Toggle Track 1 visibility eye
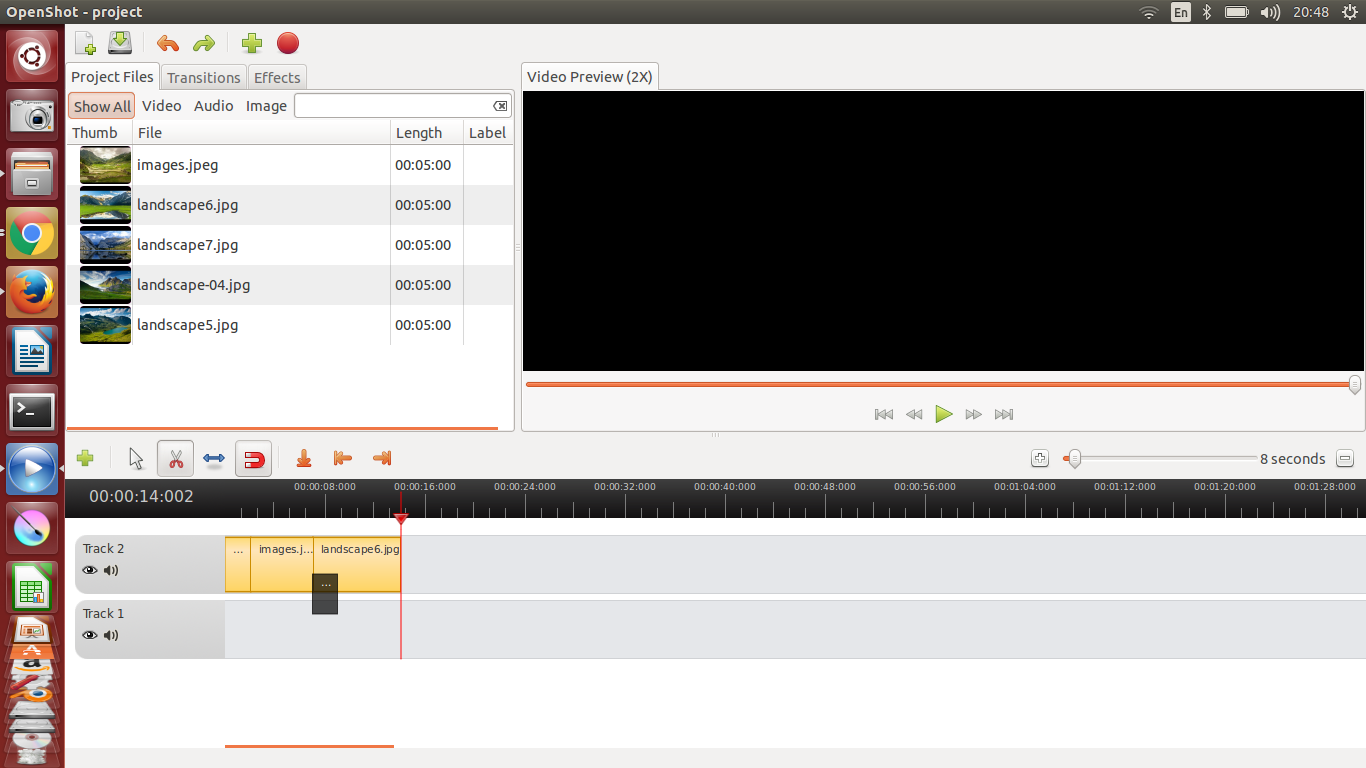Screen dimensions: 1366x768 pyautogui.click(x=90, y=635)
